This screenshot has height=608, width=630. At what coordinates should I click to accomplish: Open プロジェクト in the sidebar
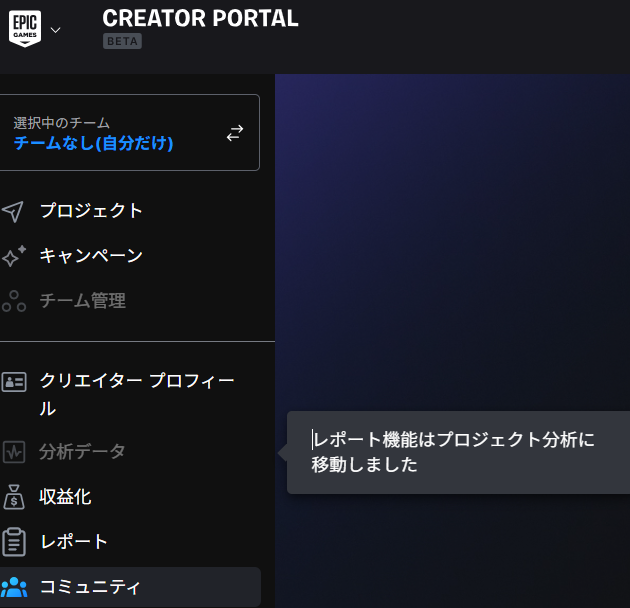91,211
